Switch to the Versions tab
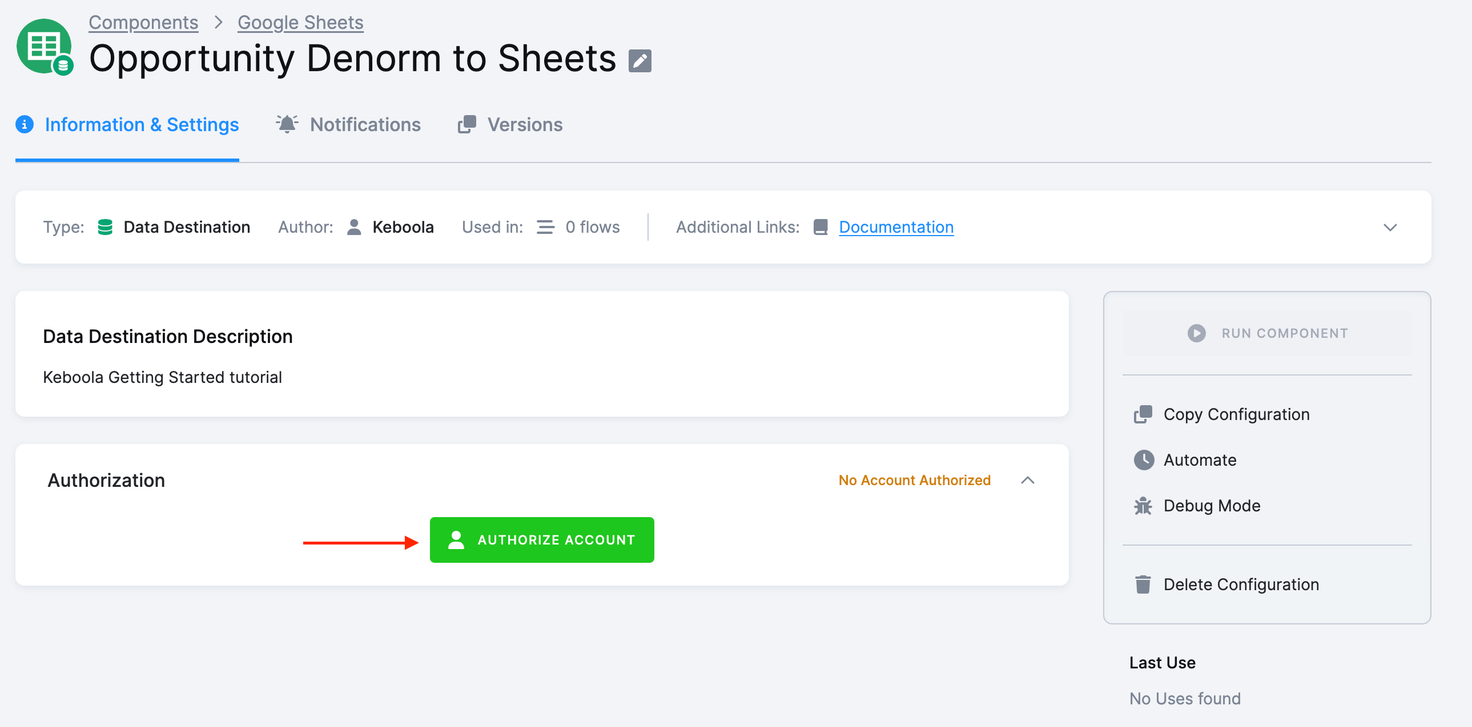Viewport: 1472px width, 727px height. pyautogui.click(x=510, y=125)
